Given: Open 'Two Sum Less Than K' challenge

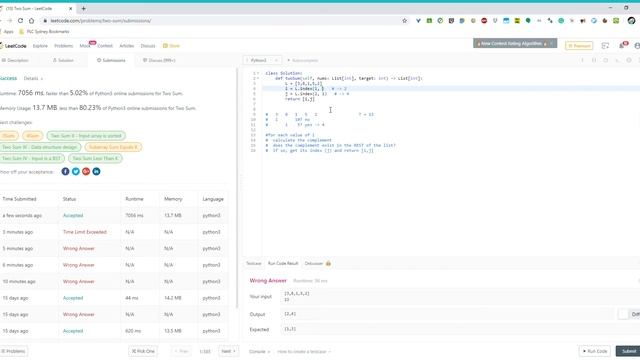Looking at the screenshot, I should pyautogui.click(x=95, y=158).
